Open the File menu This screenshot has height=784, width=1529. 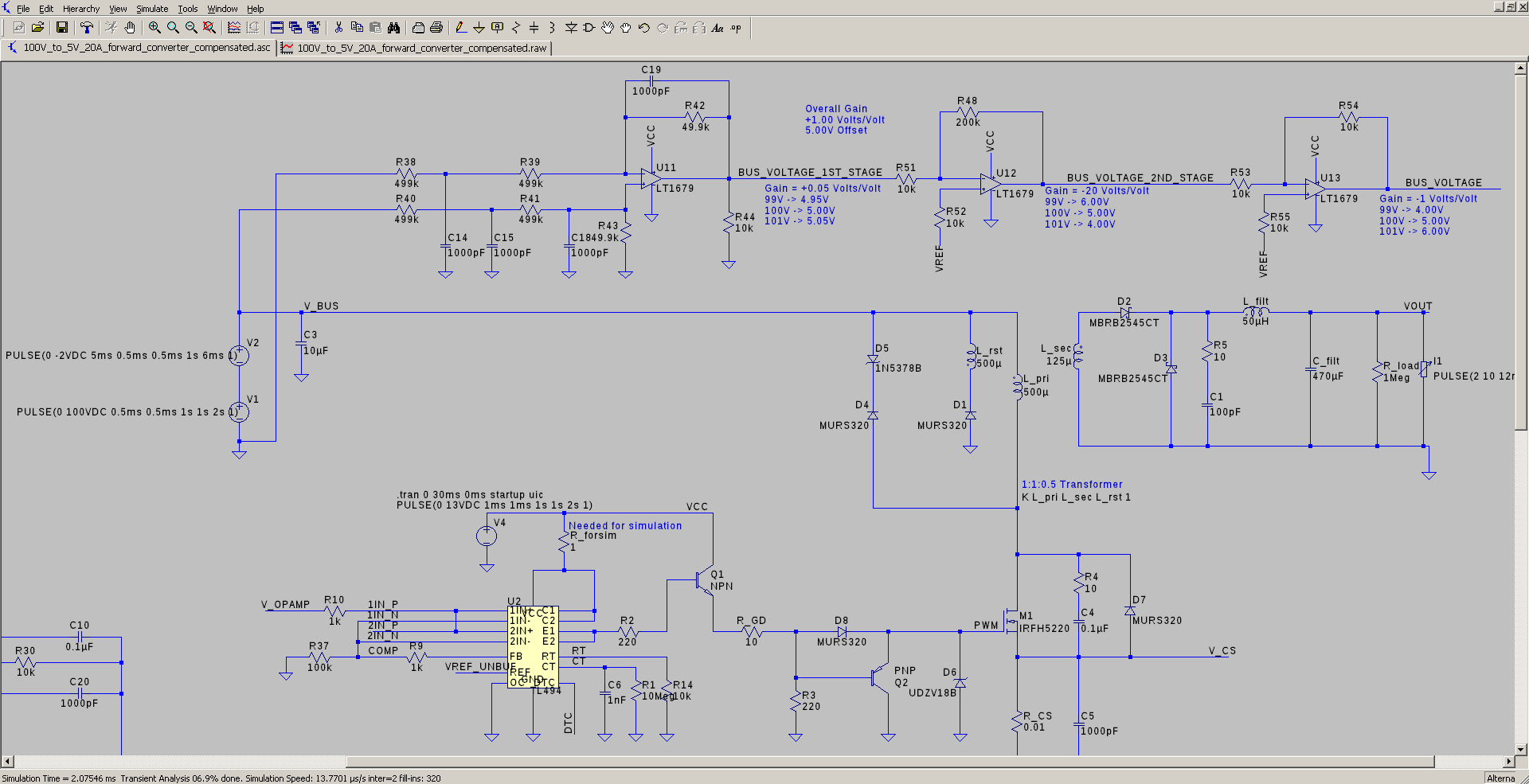(x=23, y=9)
